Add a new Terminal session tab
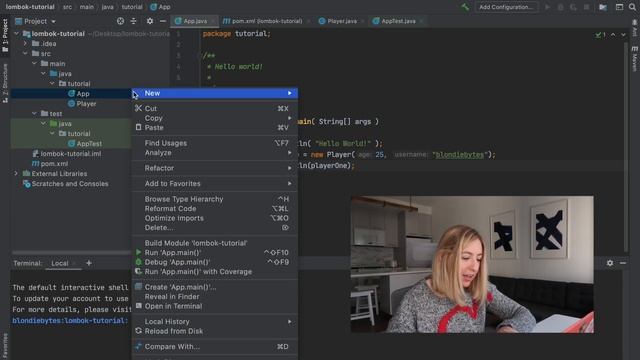This screenshot has width=640, height=360. 89,263
